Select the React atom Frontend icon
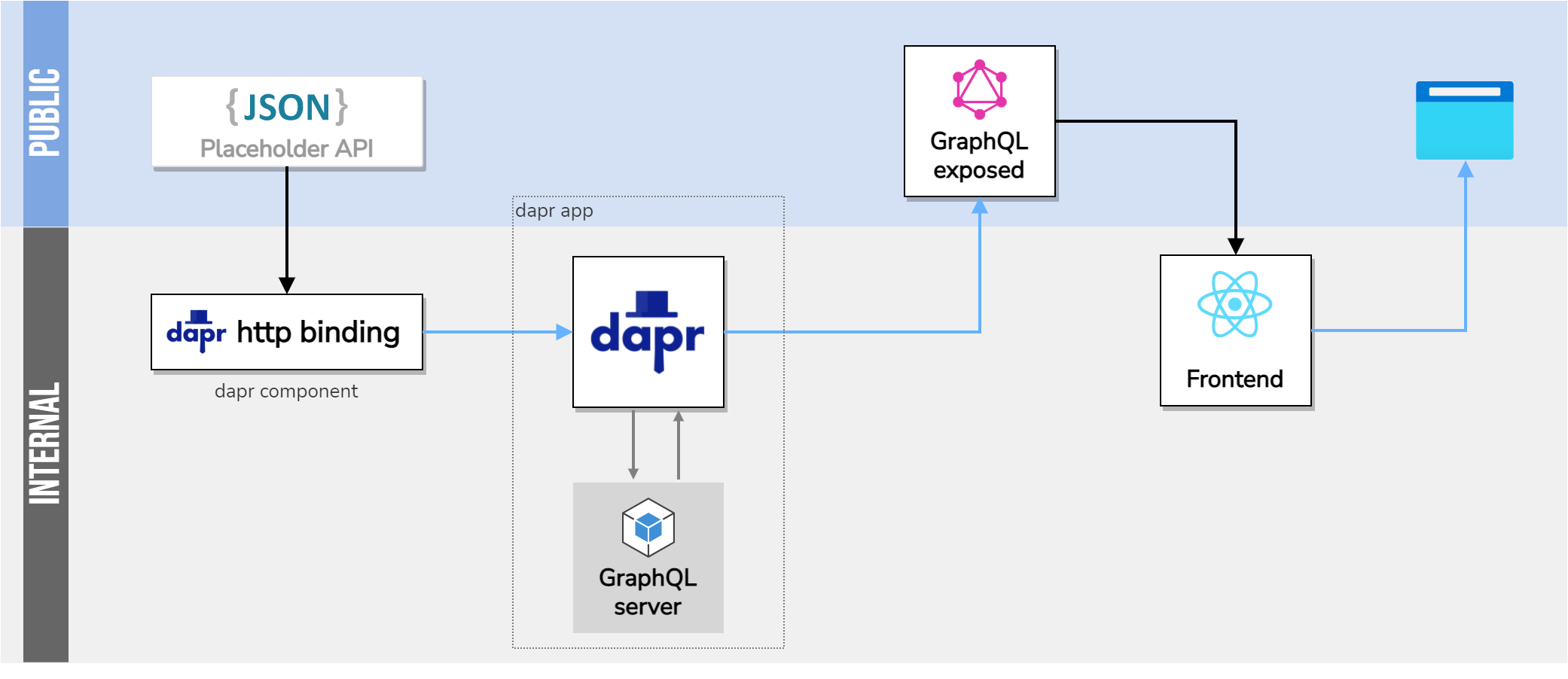 (x=1235, y=304)
